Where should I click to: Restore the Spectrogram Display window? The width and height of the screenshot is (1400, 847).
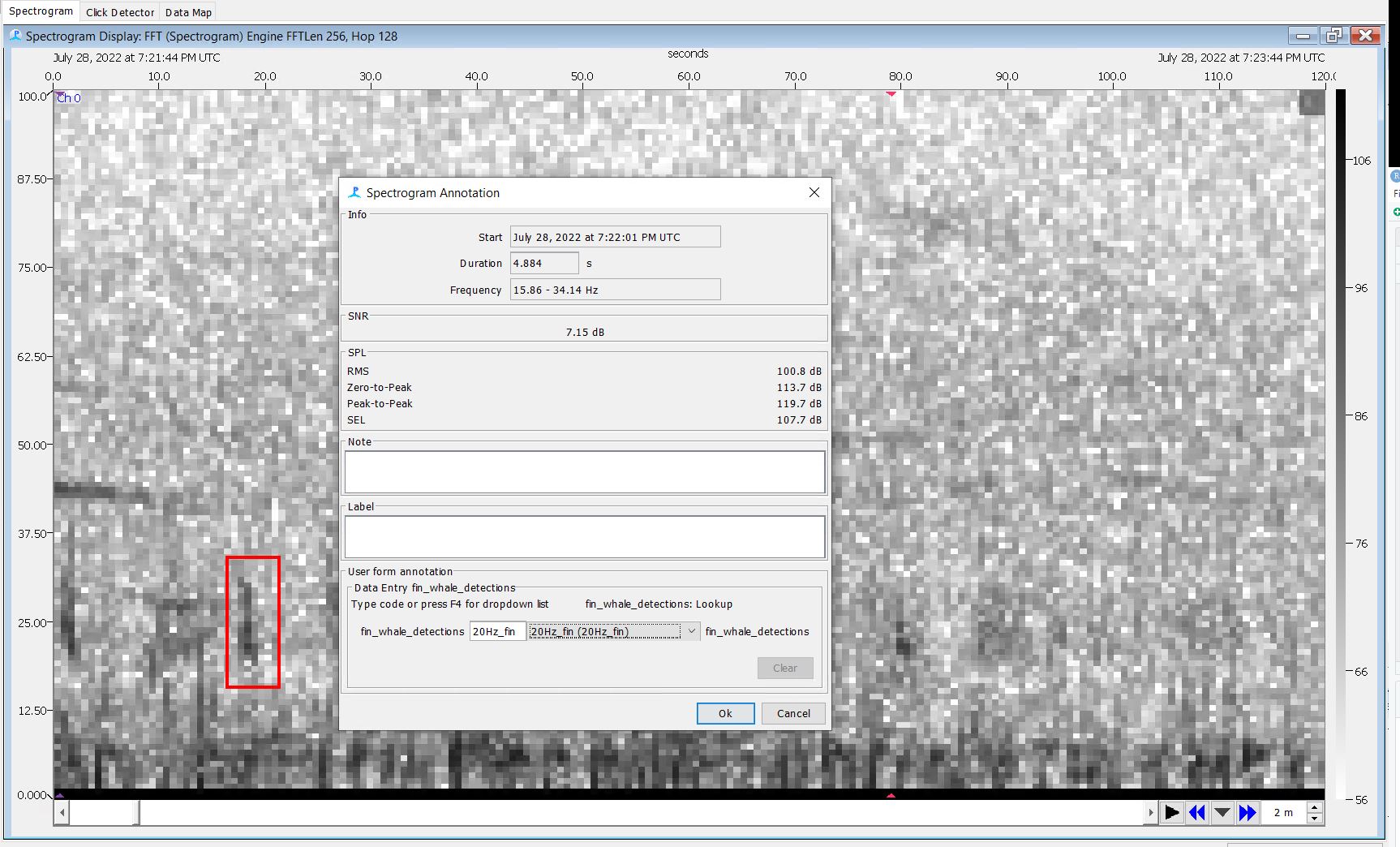pyautogui.click(x=1333, y=36)
